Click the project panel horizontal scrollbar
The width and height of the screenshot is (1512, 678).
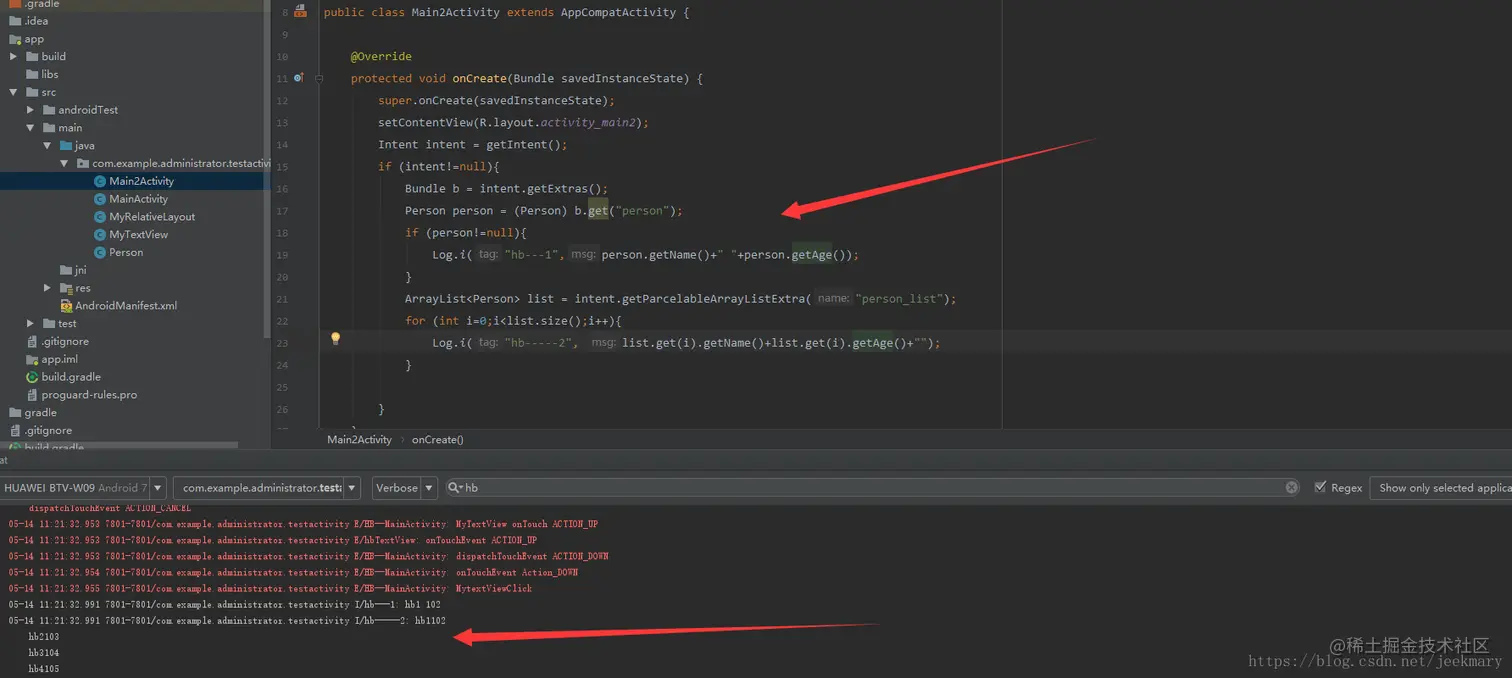point(120,445)
